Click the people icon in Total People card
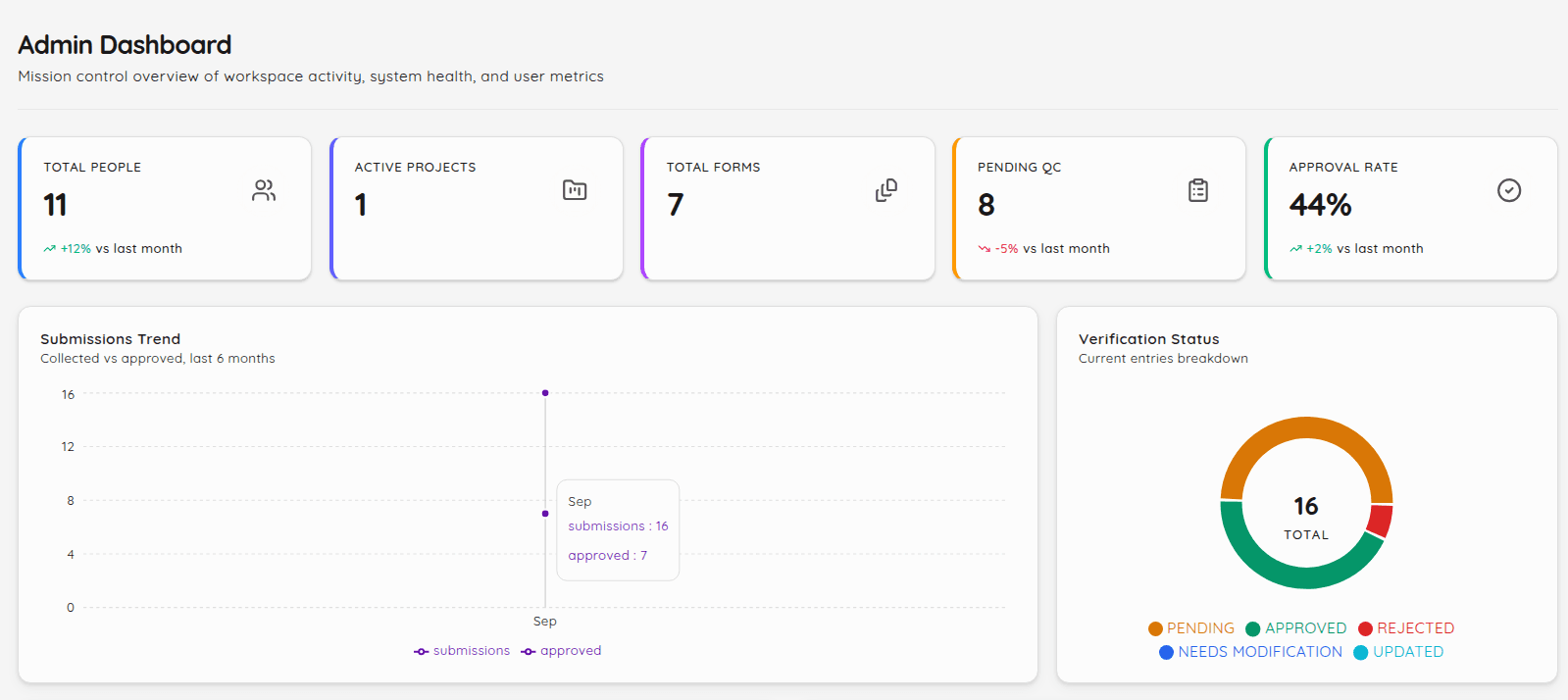 coord(264,190)
